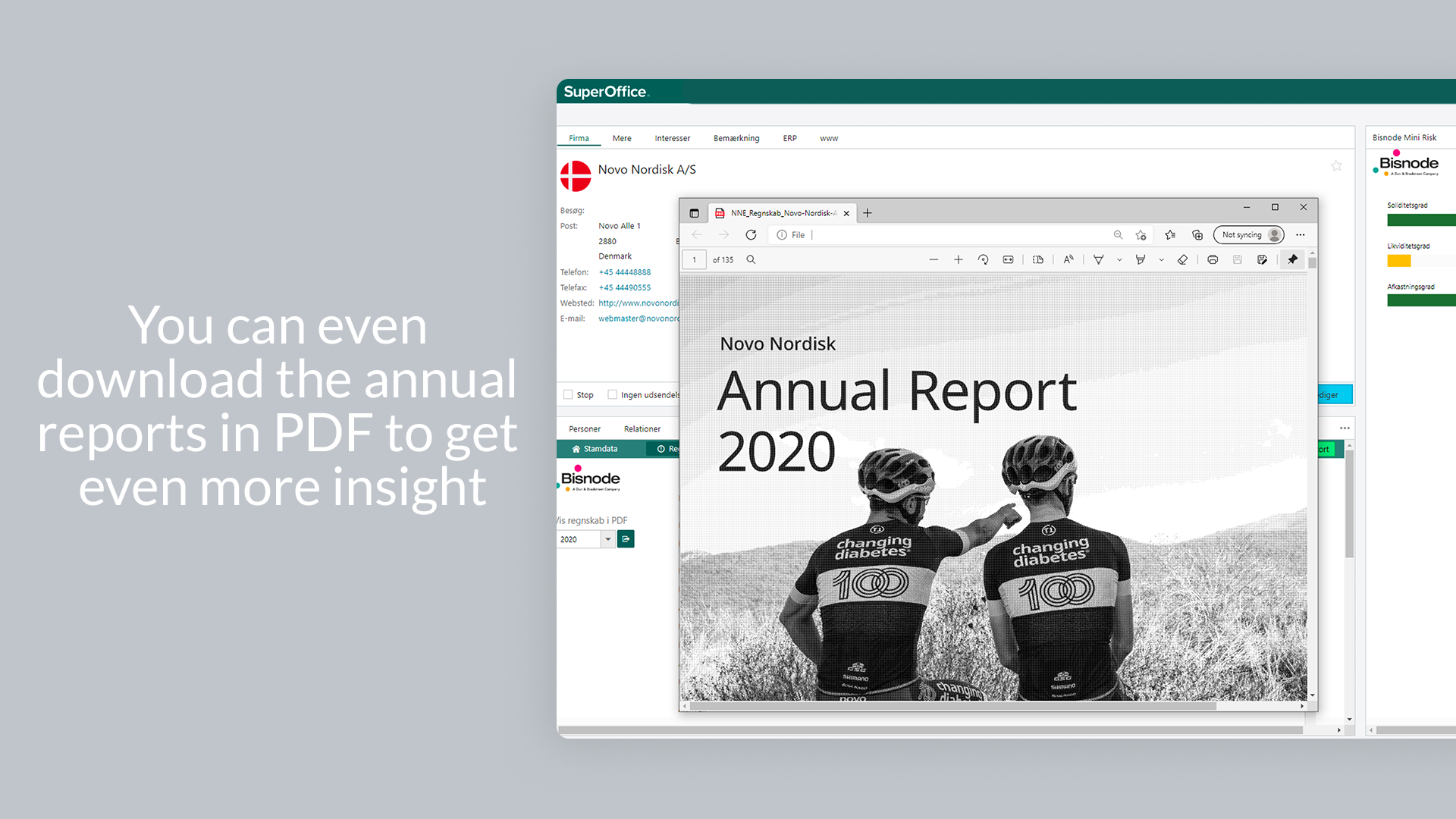This screenshot has width=1456, height=819.
Task: Zoom in the PDF with plus icon
Action: click(x=959, y=259)
